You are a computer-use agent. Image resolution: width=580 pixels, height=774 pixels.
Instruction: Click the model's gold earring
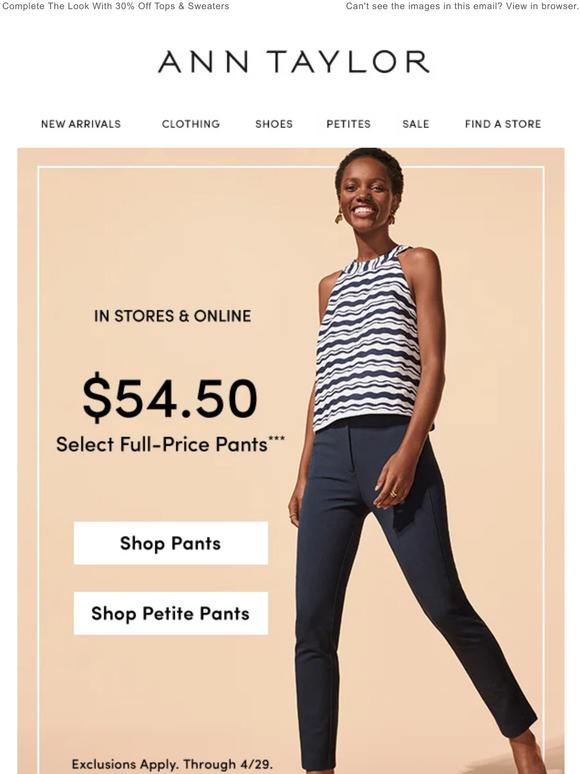point(339,216)
